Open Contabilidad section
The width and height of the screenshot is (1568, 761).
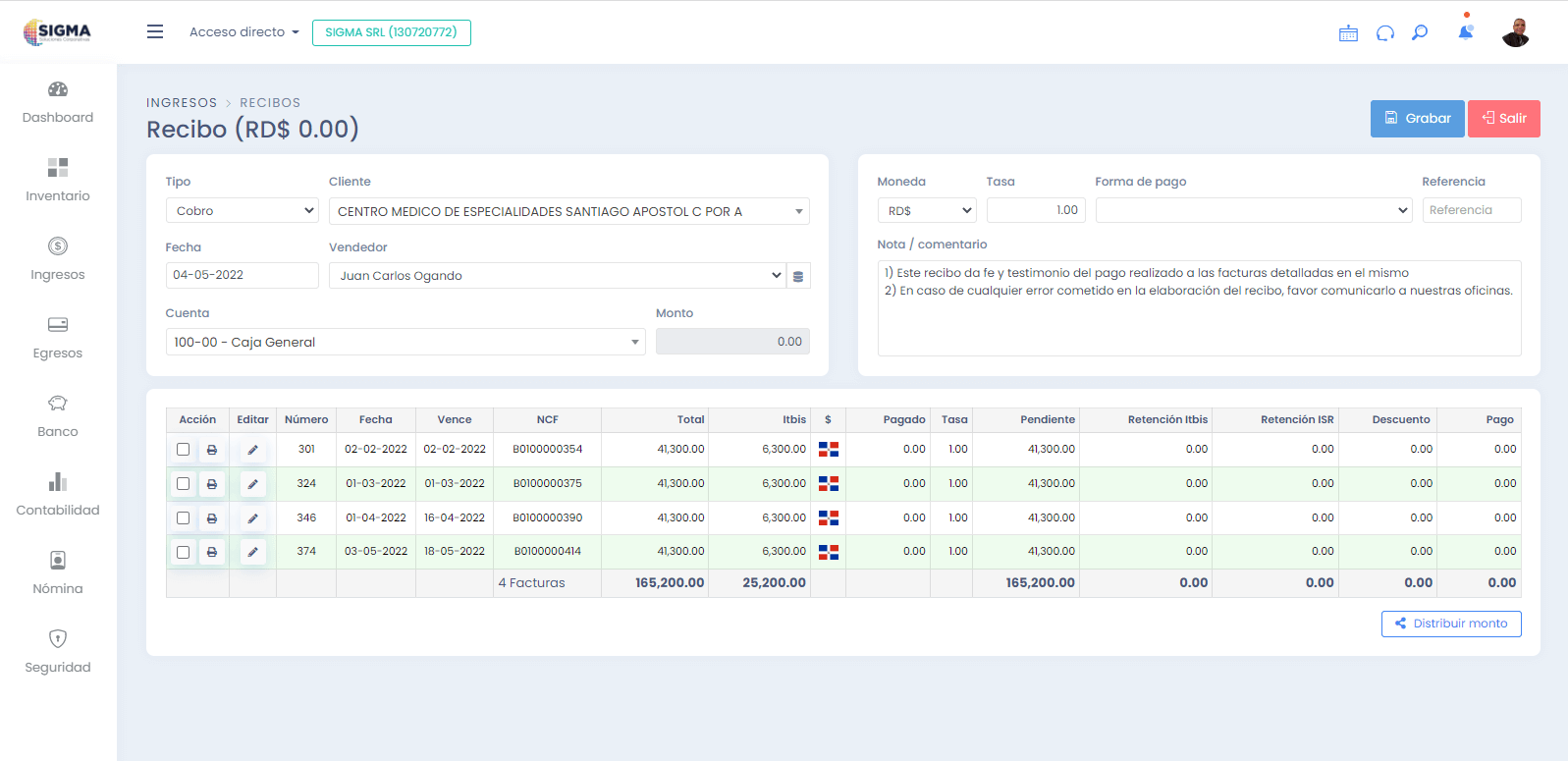(58, 496)
